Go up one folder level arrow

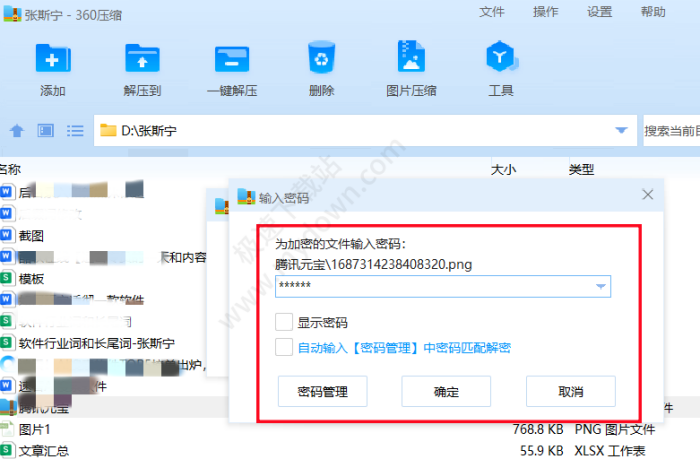(17, 131)
